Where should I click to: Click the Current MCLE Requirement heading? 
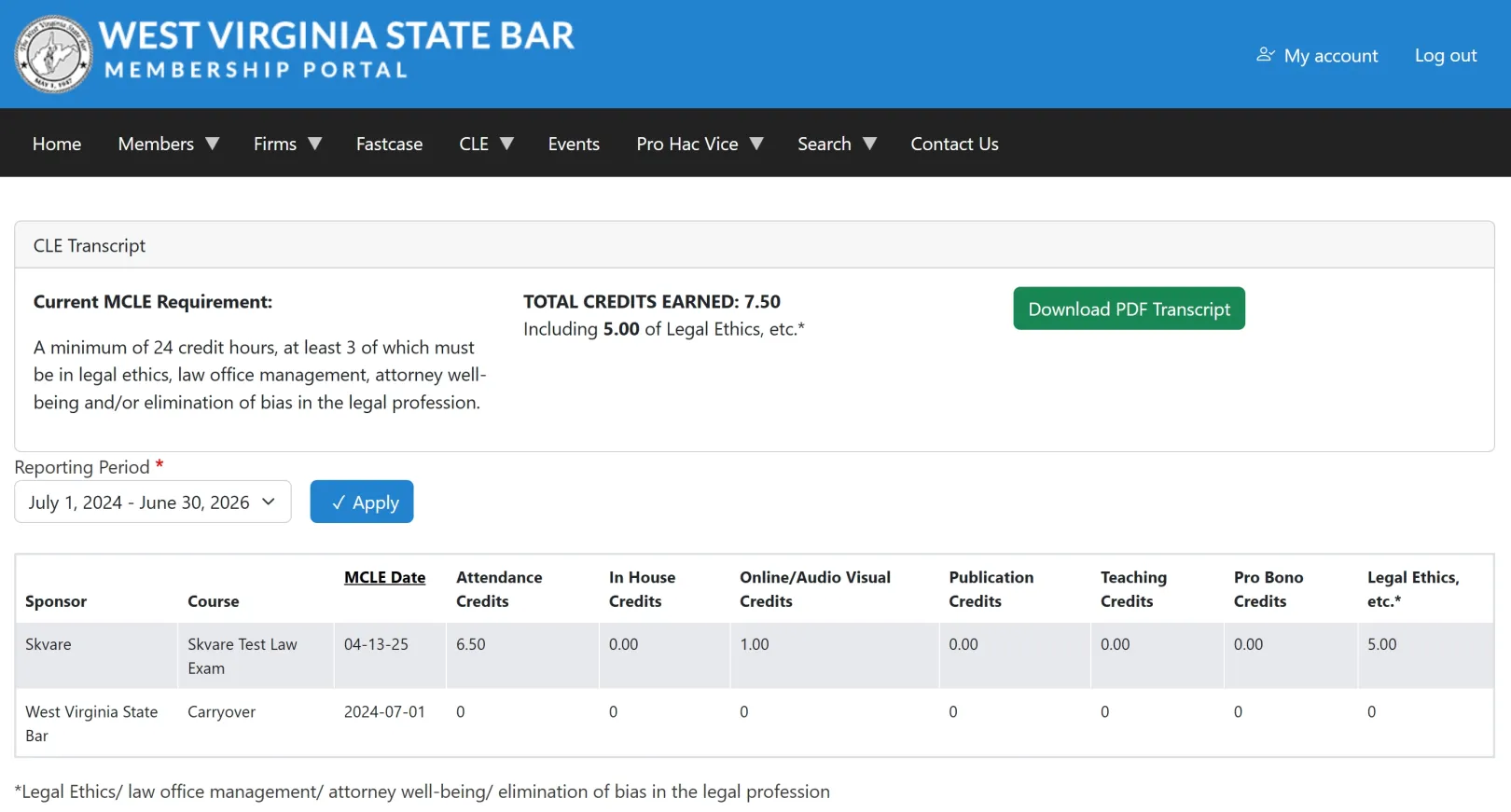(153, 302)
